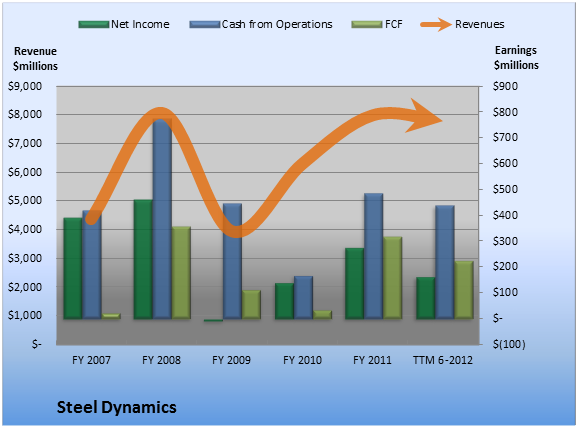Click the Net Income legend swatch

click(94, 25)
